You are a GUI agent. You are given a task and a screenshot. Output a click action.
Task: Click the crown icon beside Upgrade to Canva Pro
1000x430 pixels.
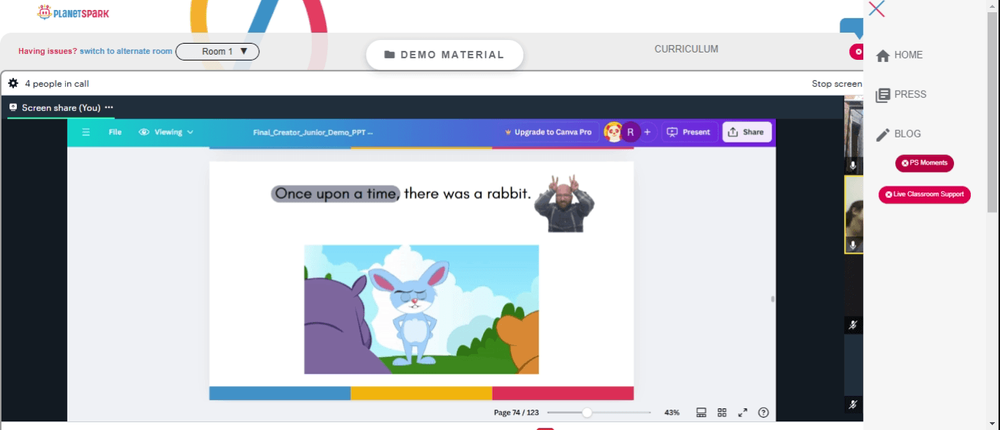click(x=508, y=132)
